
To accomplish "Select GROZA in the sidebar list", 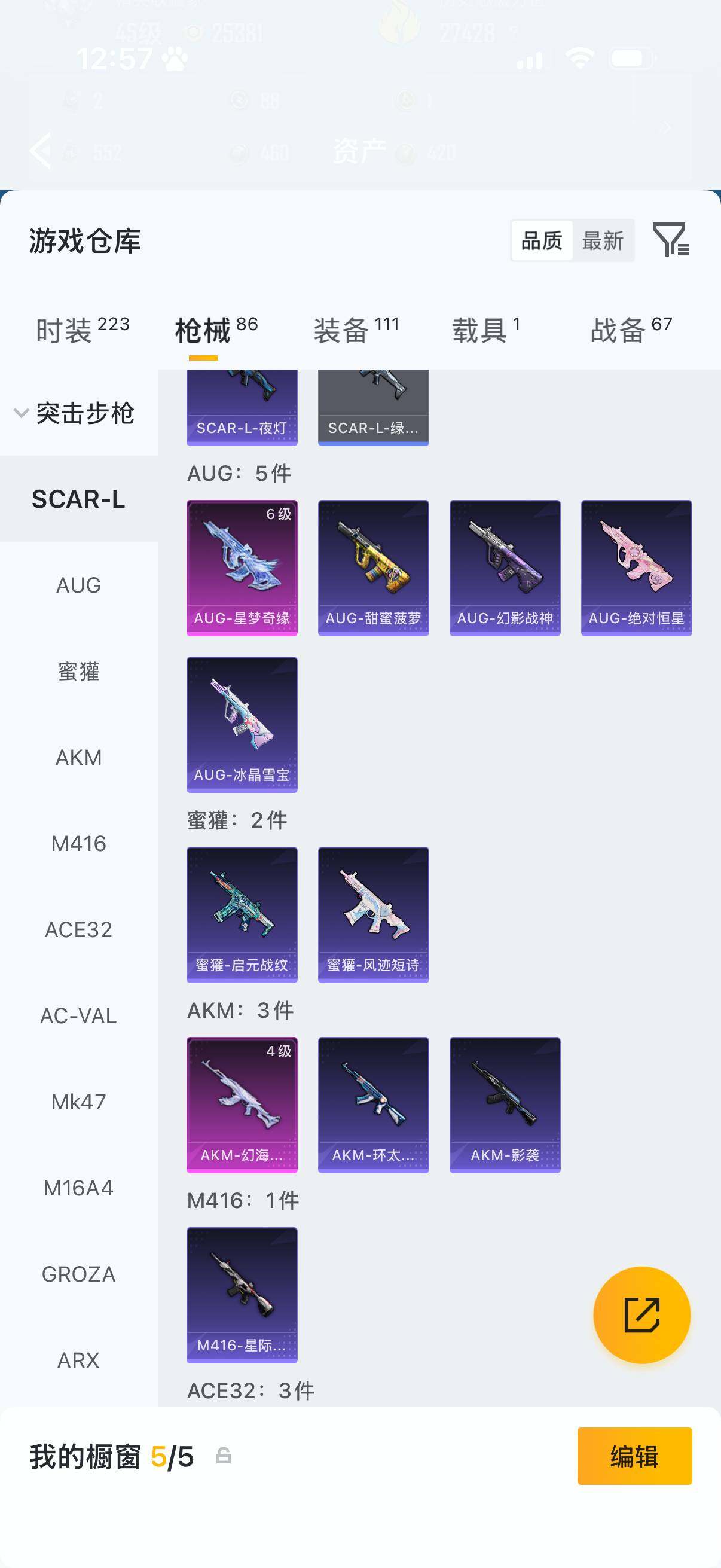I will pyautogui.click(x=78, y=1273).
